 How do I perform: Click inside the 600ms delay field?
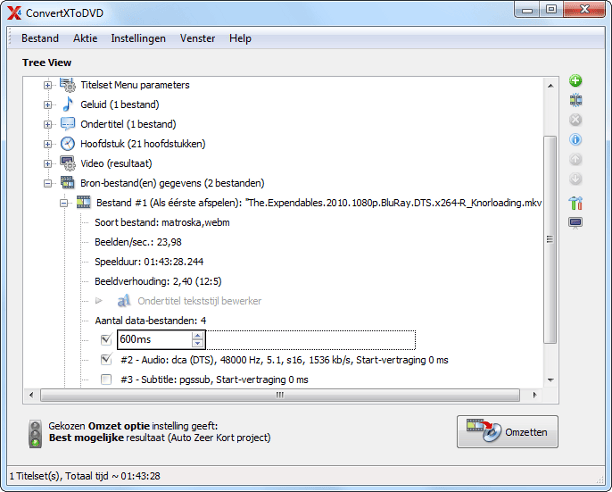(155, 339)
